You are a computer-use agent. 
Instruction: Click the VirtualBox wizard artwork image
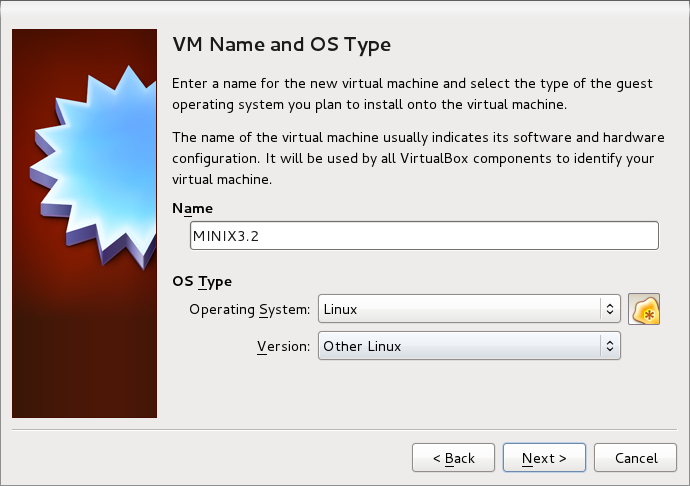(84, 223)
